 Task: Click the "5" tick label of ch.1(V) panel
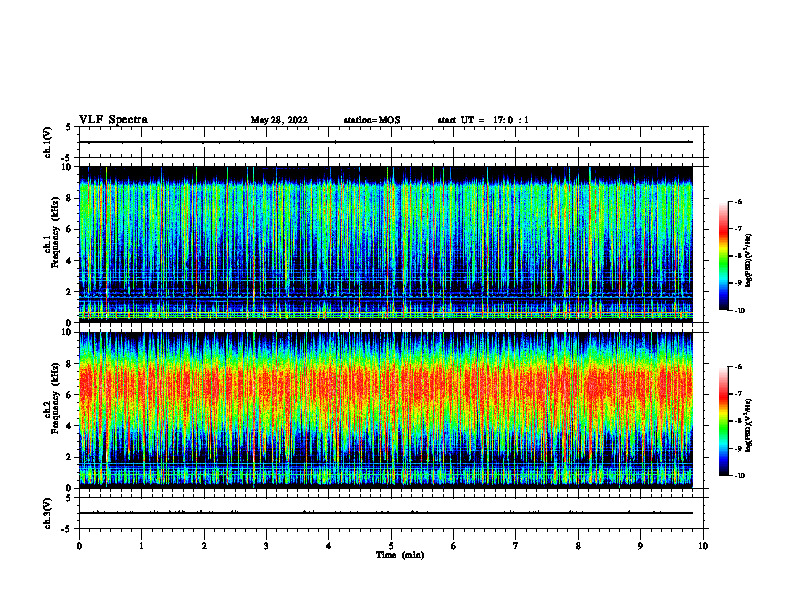coord(69,127)
